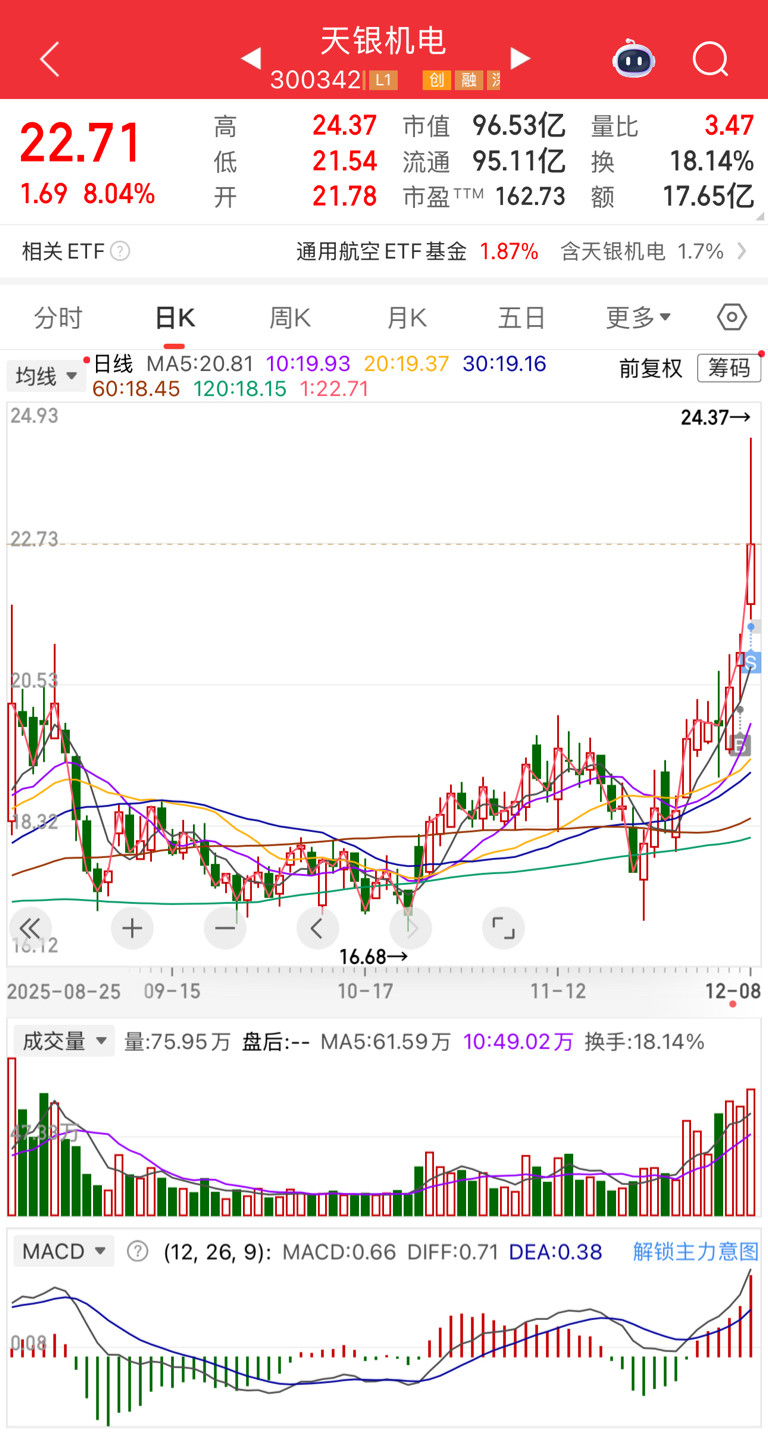Jump to earliest data double-left arrow
Image resolution: width=768 pixels, height=1441 pixels.
pyautogui.click(x=31, y=929)
